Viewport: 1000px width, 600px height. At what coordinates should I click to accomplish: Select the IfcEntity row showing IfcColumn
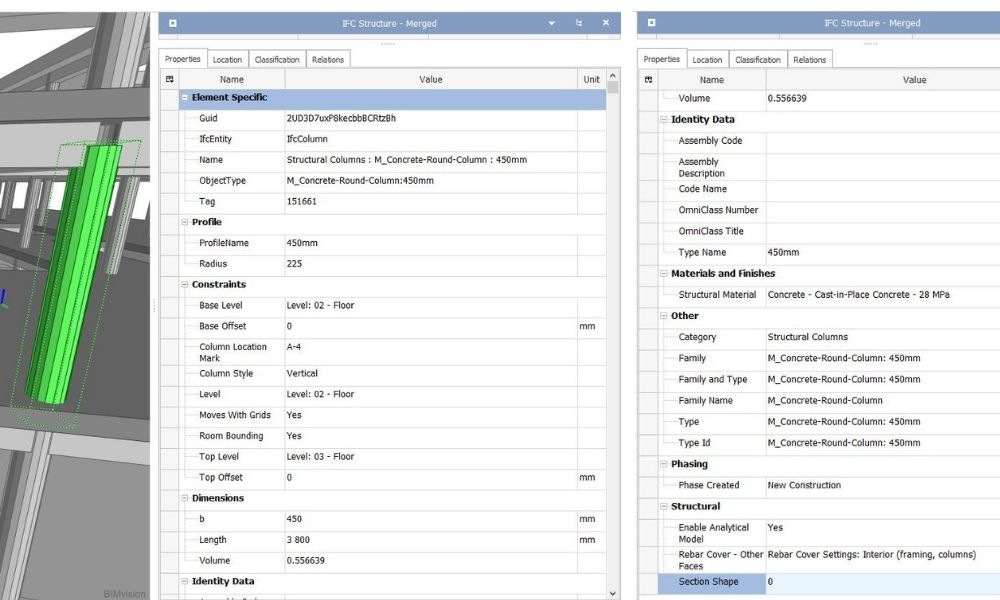point(392,139)
